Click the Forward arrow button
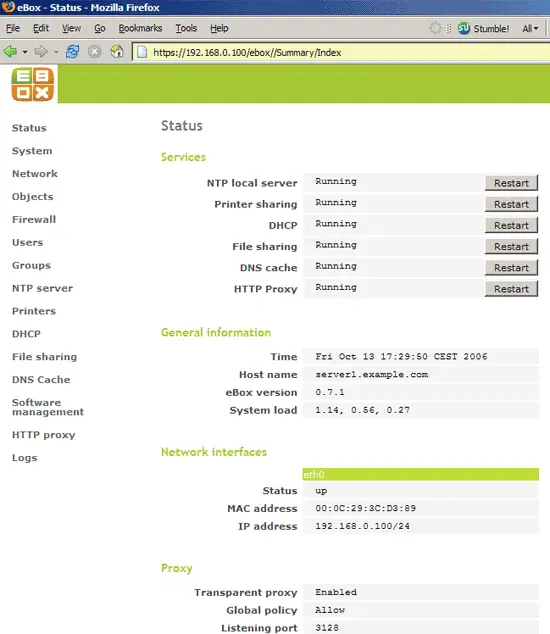The width and height of the screenshot is (550, 634). (41, 51)
